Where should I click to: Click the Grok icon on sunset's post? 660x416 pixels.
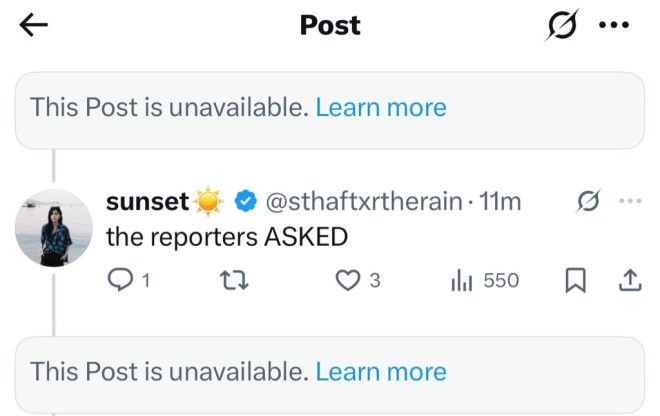click(x=588, y=201)
